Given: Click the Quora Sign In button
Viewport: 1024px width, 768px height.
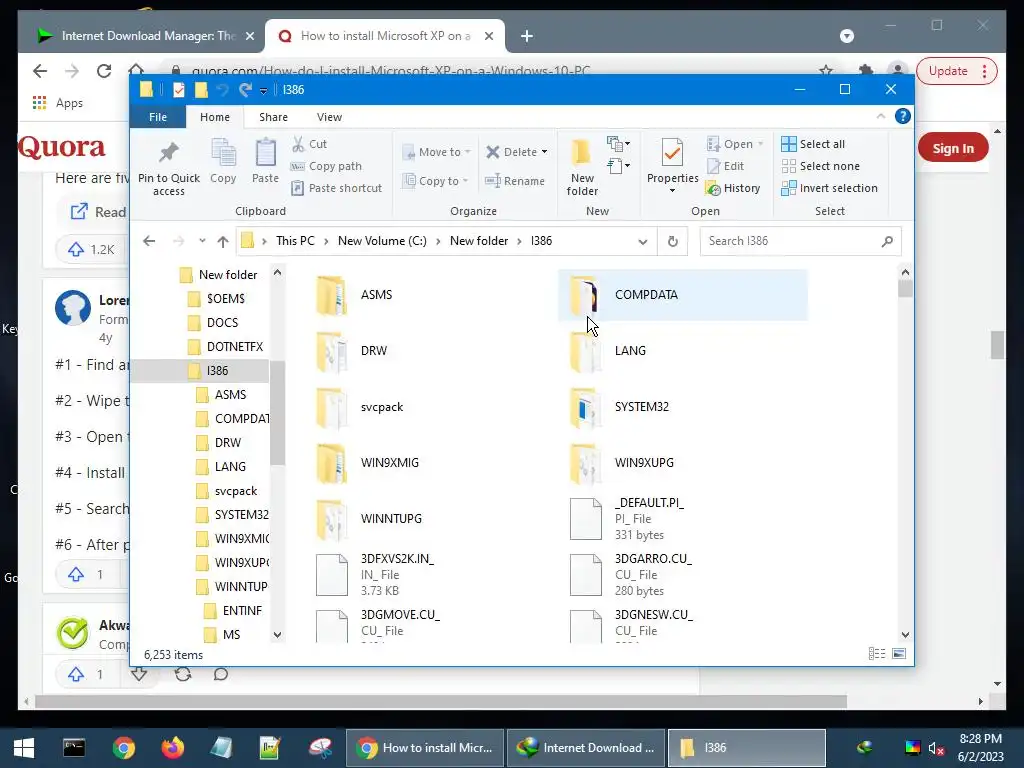Looking at the screenshot, I should coord(953,148).
